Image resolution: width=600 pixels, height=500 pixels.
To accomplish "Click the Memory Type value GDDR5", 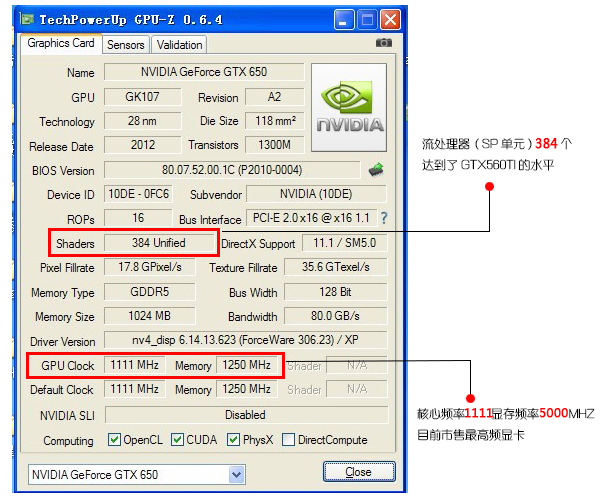I will tap(150, 292).
